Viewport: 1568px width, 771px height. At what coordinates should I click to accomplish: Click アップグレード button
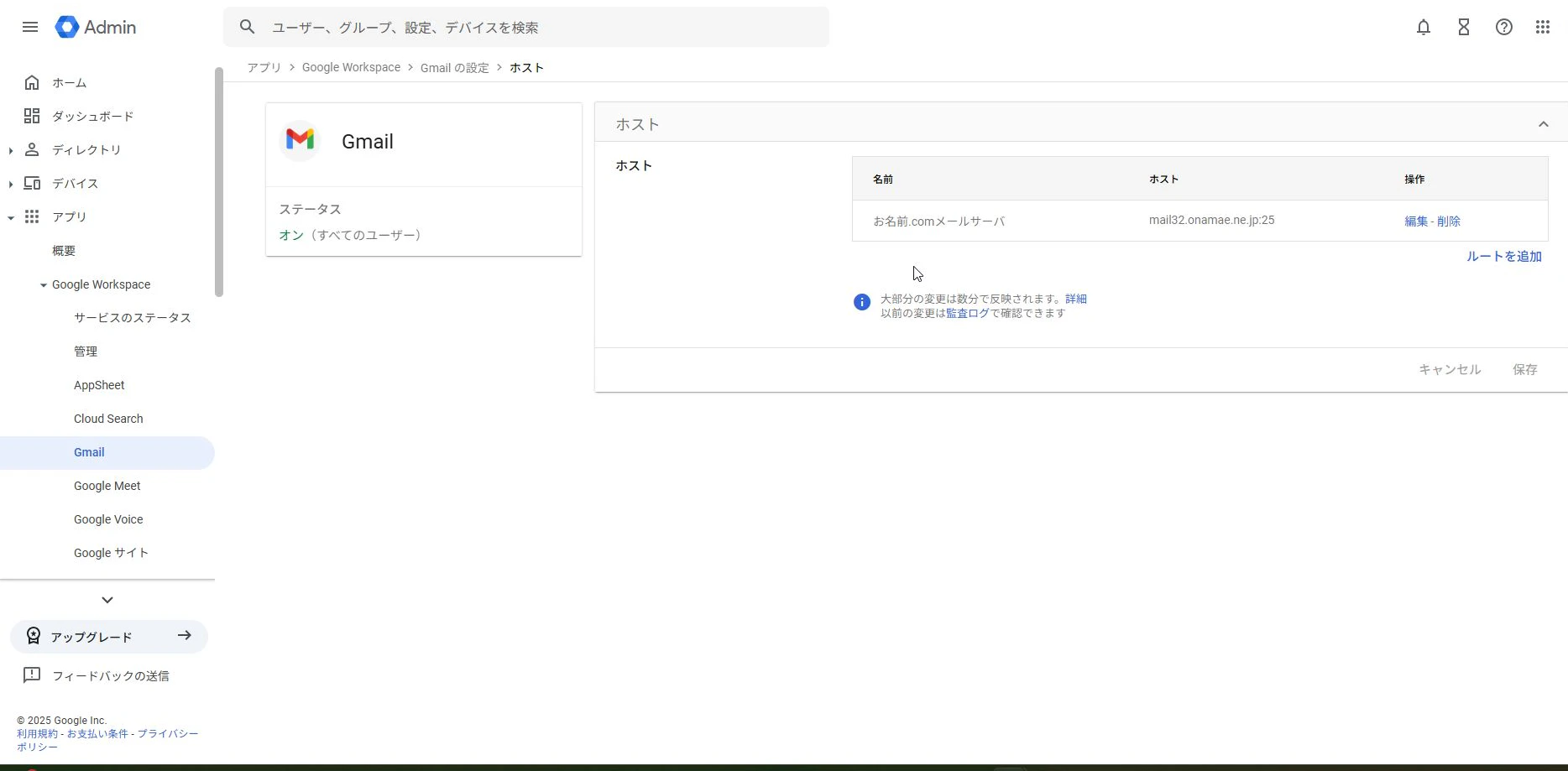pyautogui.click(x=109, y=637)
